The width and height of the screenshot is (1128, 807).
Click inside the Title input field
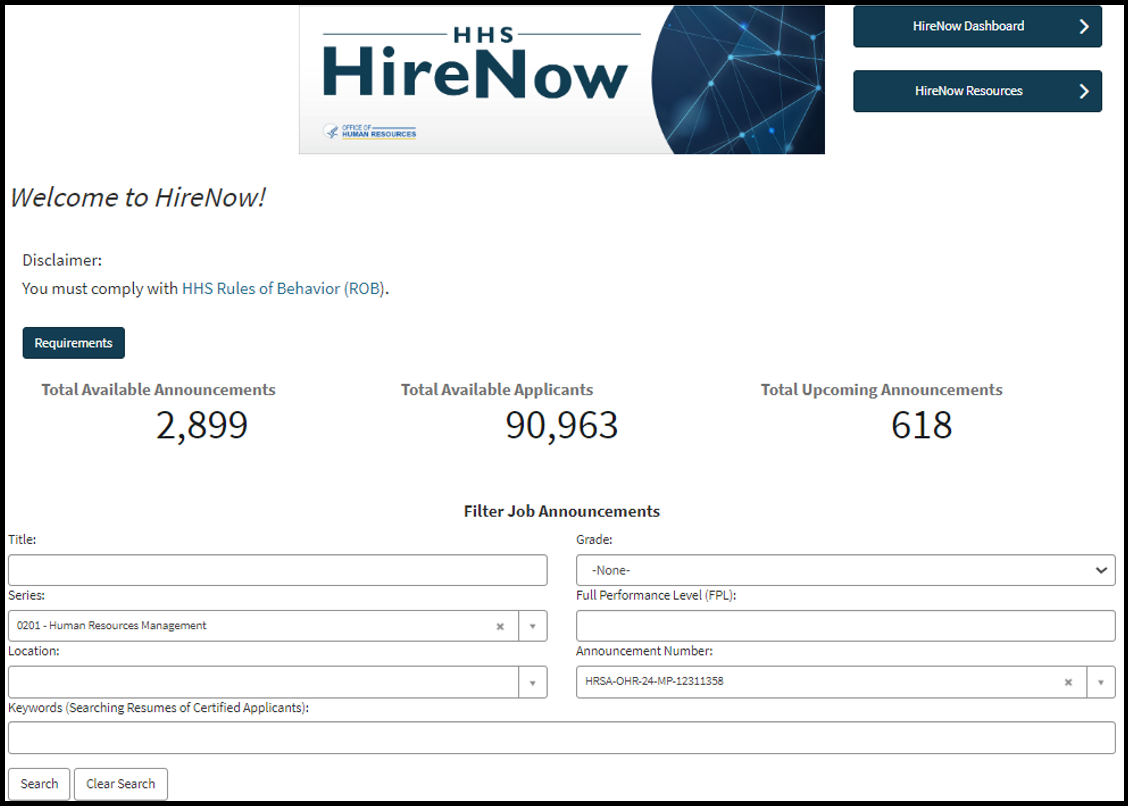click(277, 570)
